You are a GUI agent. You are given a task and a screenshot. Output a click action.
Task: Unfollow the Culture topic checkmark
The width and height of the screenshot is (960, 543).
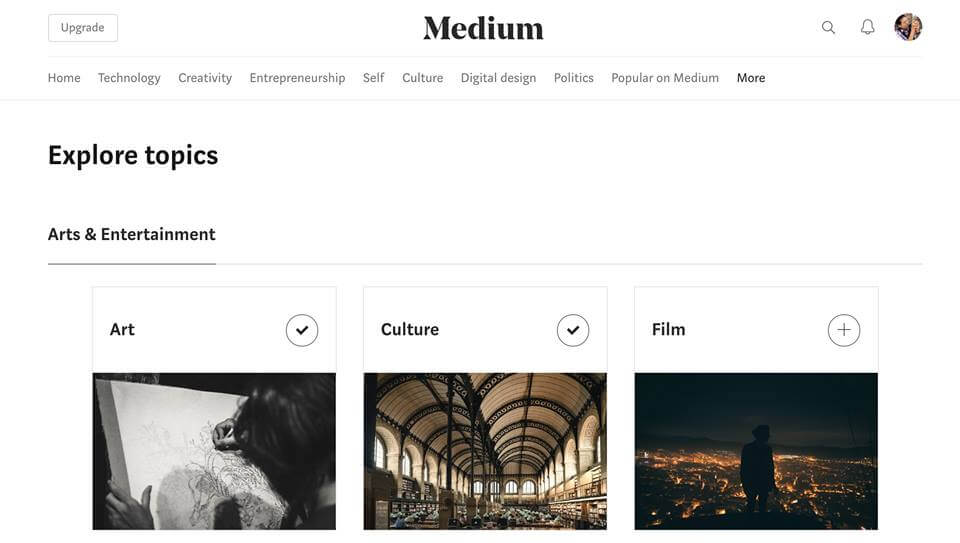[x=573, y=330]
